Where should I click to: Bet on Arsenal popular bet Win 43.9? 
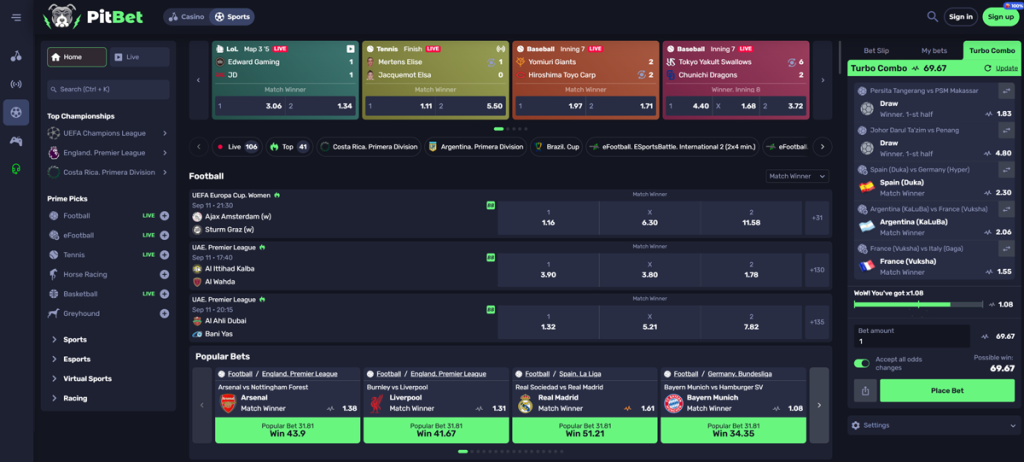click(287, 430)
